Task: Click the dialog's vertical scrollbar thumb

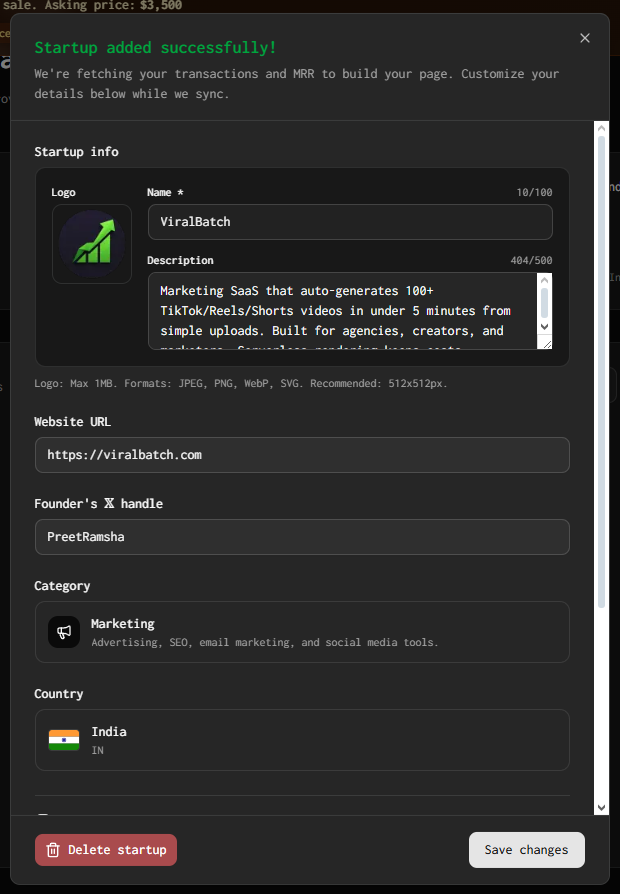Action: 601,372
